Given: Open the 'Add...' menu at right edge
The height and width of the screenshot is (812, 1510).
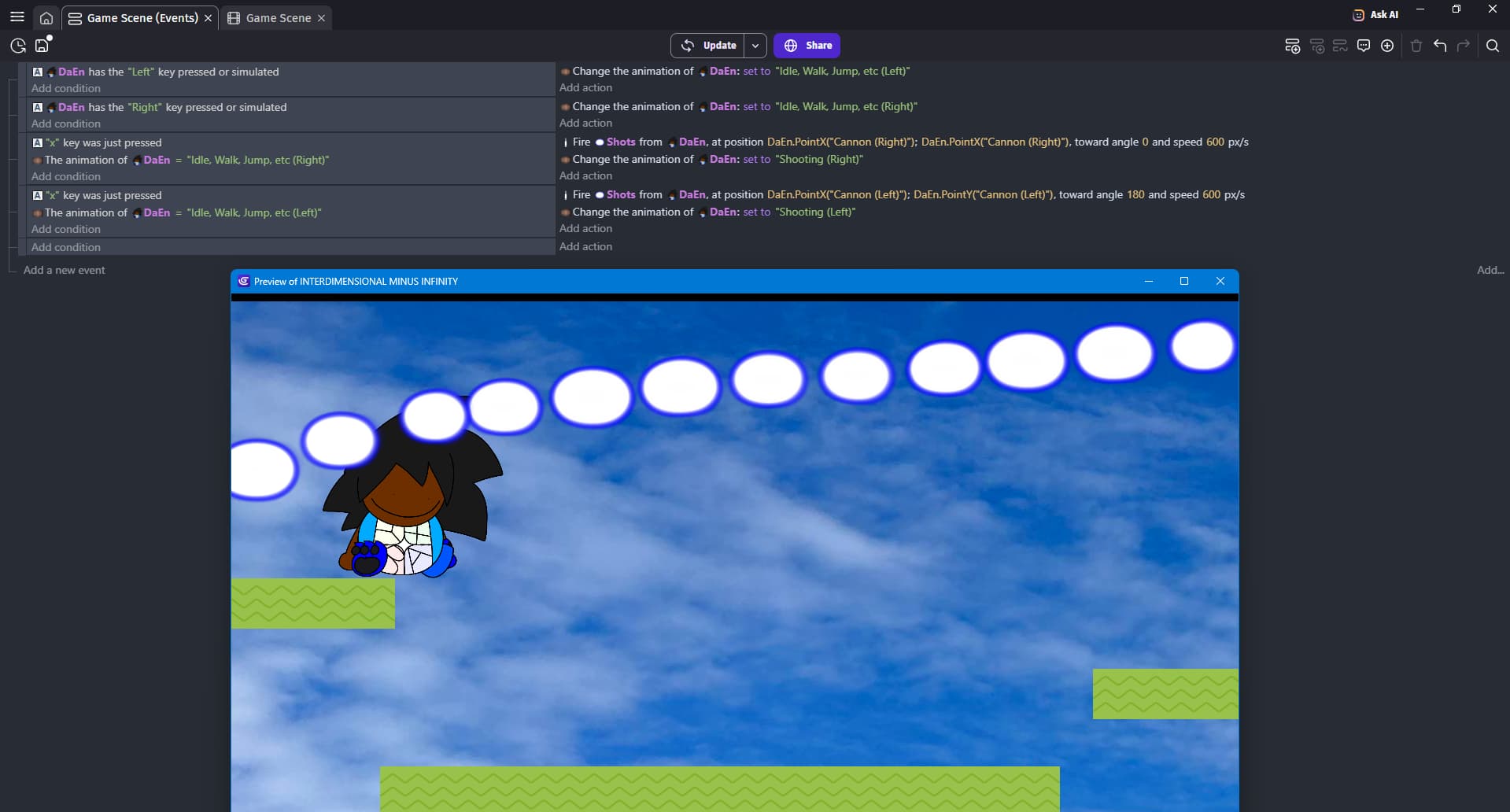Looking at the screenshot, I should point(1490,270).
